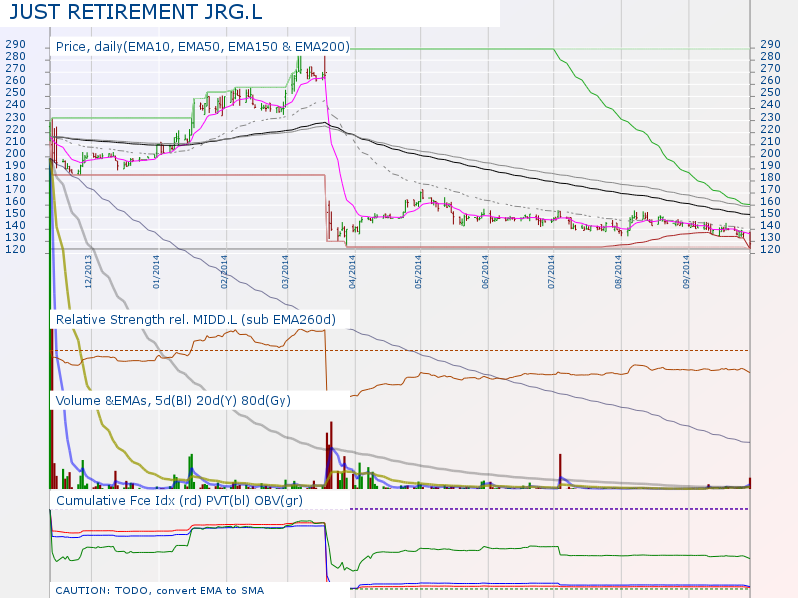Click the 290 value on left price axis
The image size is (798, 598).
click(14, 44)
